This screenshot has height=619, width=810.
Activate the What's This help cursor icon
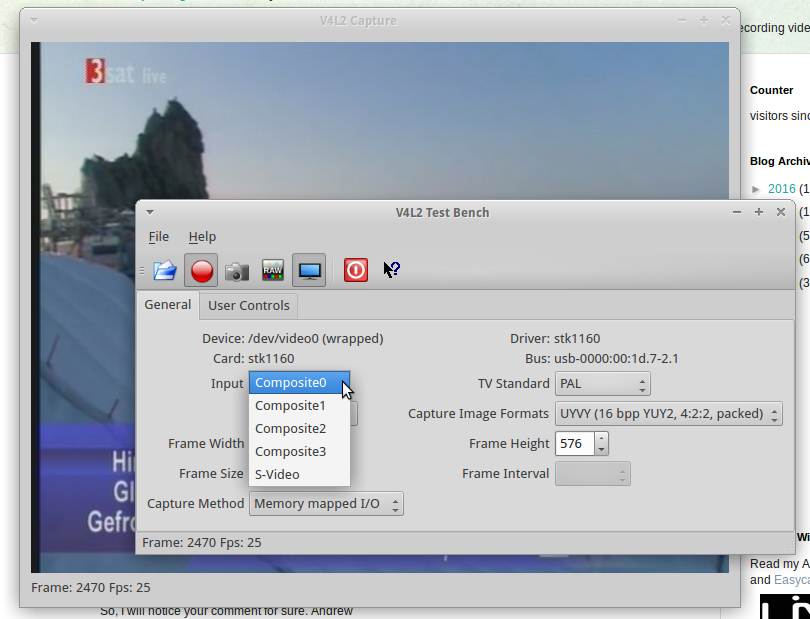coord(392,269)
